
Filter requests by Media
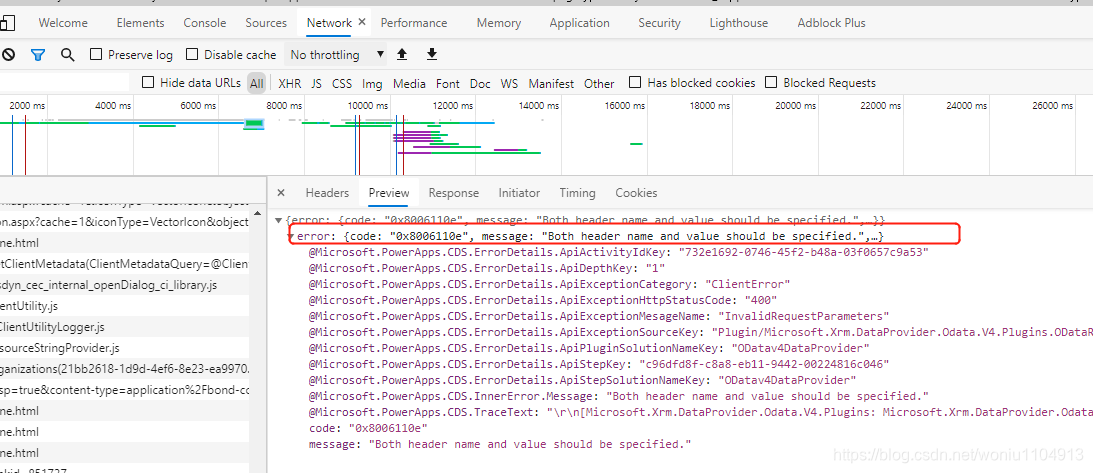tap(409, 84)
